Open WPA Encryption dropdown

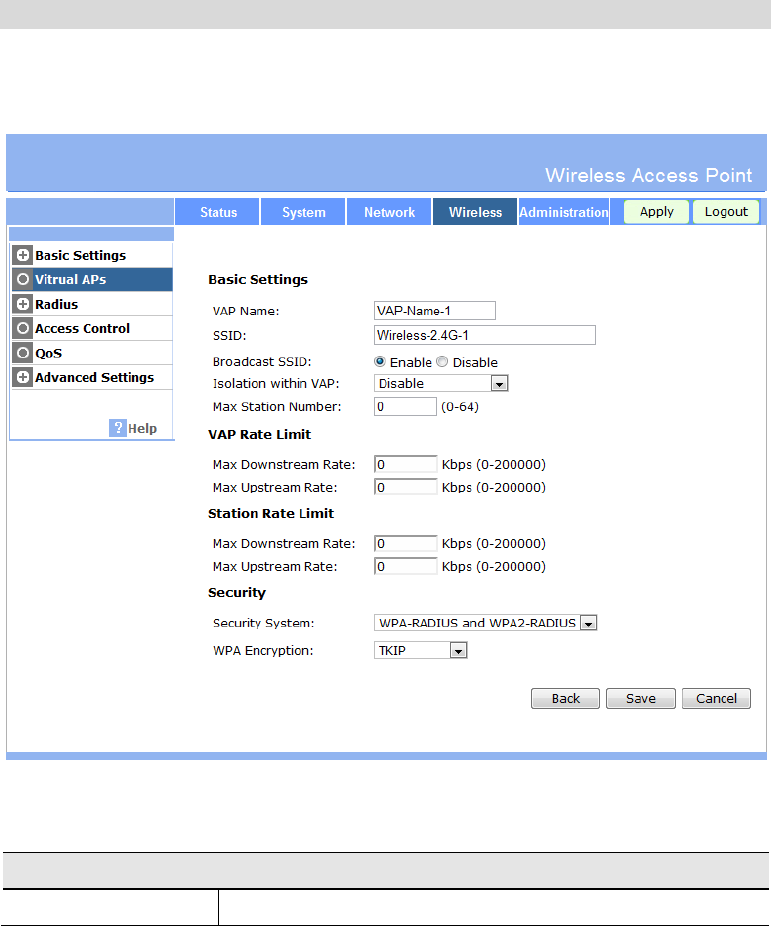(x=420, y=650)
